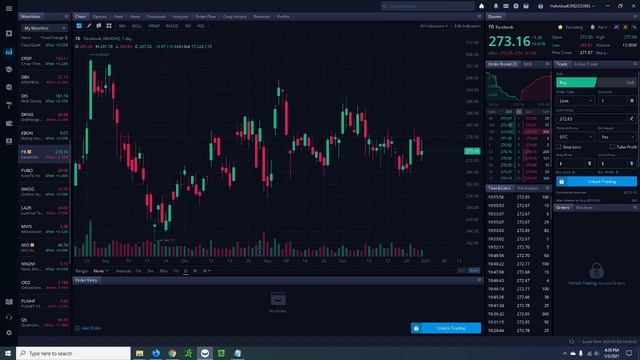The height and width of the screenshot is (360, 640).
Task: Select the pencil drawing tool above the chart
Action: [x=89, y=26]
